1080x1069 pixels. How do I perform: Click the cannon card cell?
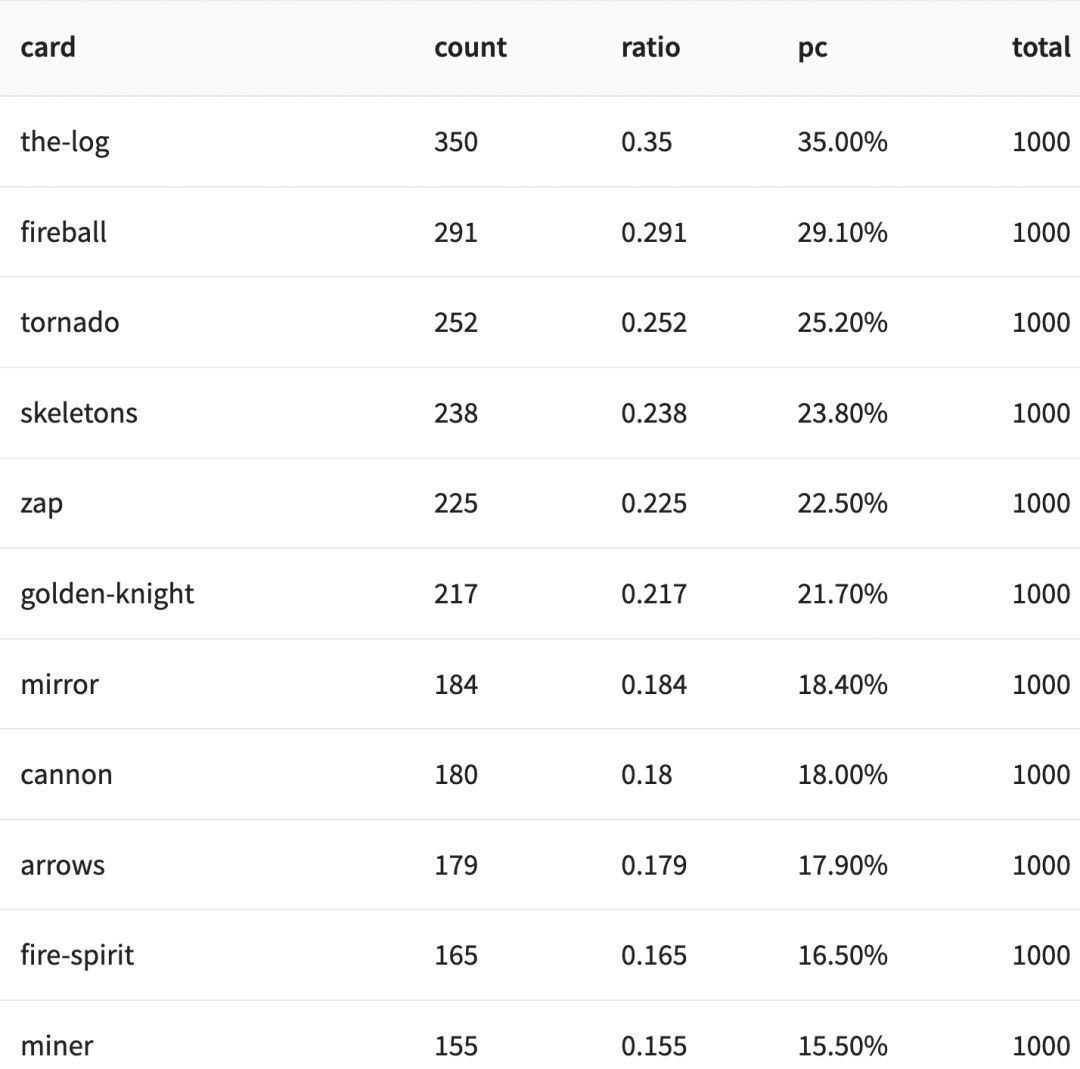(x=66, y=774)
